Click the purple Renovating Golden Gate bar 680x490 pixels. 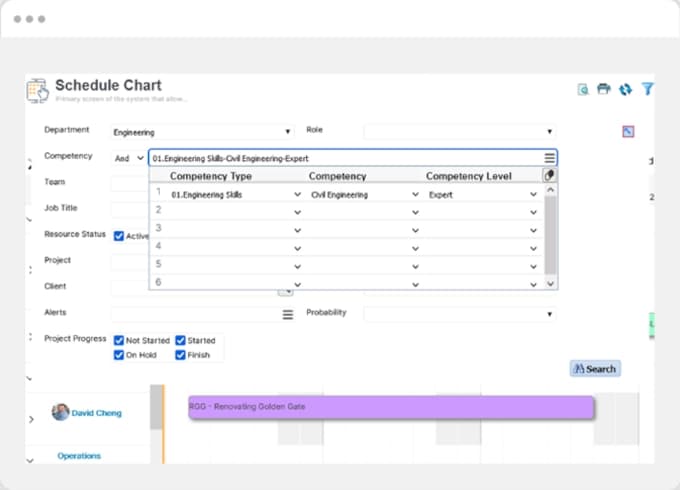tap(390, 407)
